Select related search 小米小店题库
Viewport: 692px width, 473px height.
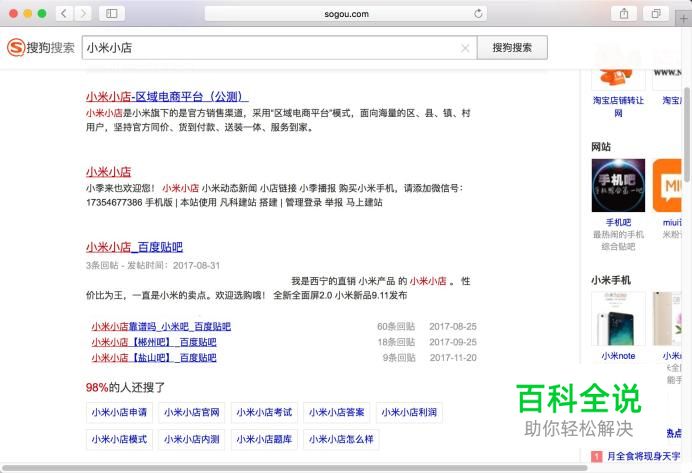264,439
